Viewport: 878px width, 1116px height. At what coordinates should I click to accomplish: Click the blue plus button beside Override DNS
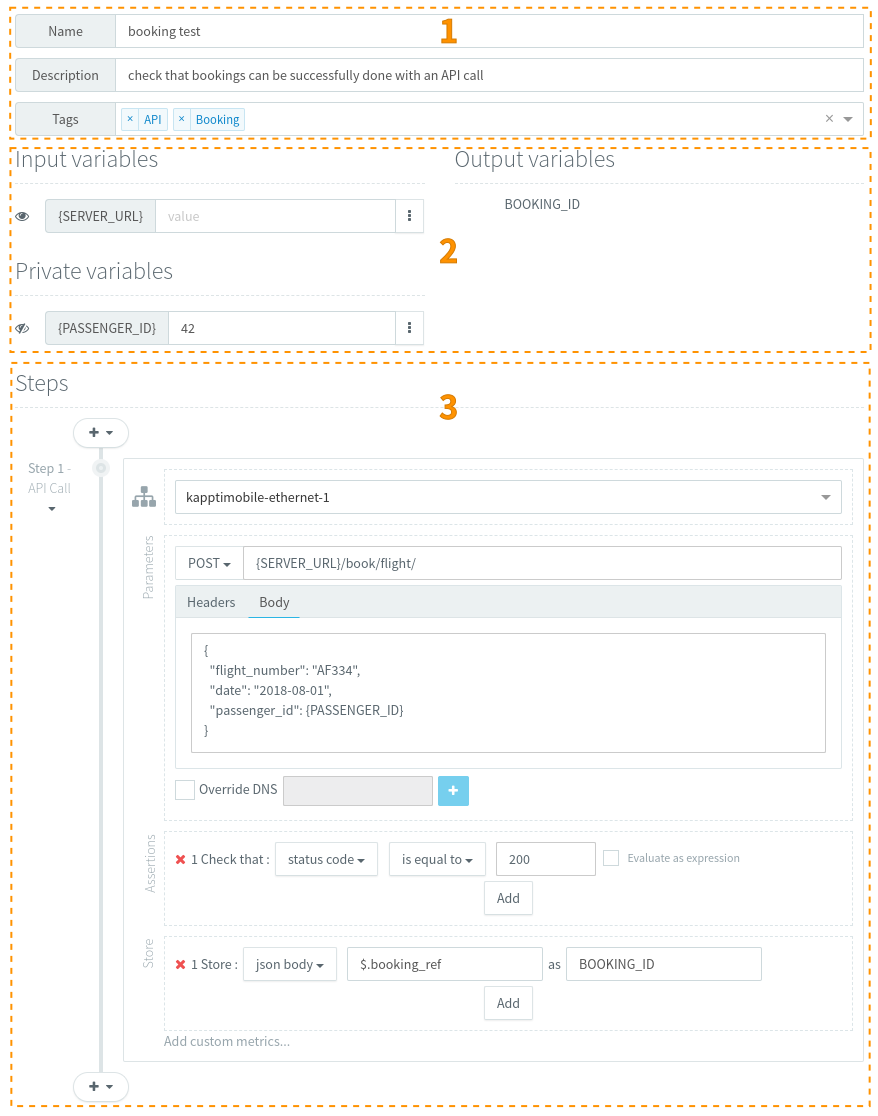coord(453,790)
